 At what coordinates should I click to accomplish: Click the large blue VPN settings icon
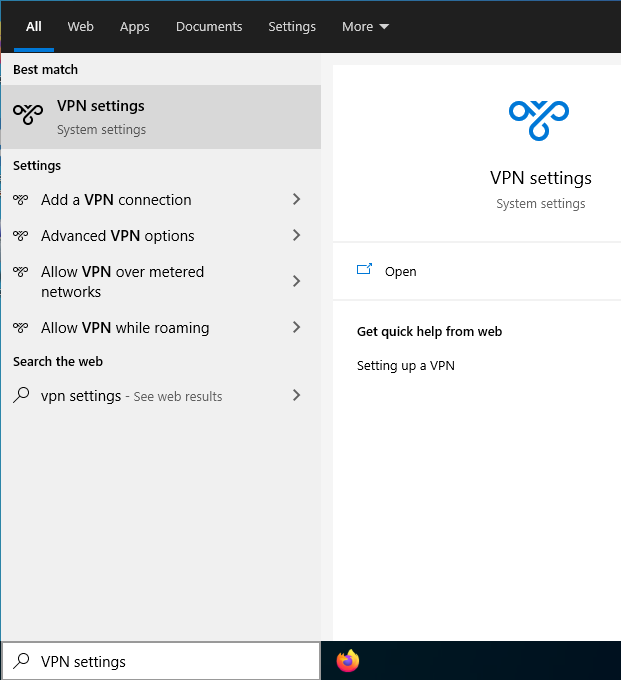point(539,121)
